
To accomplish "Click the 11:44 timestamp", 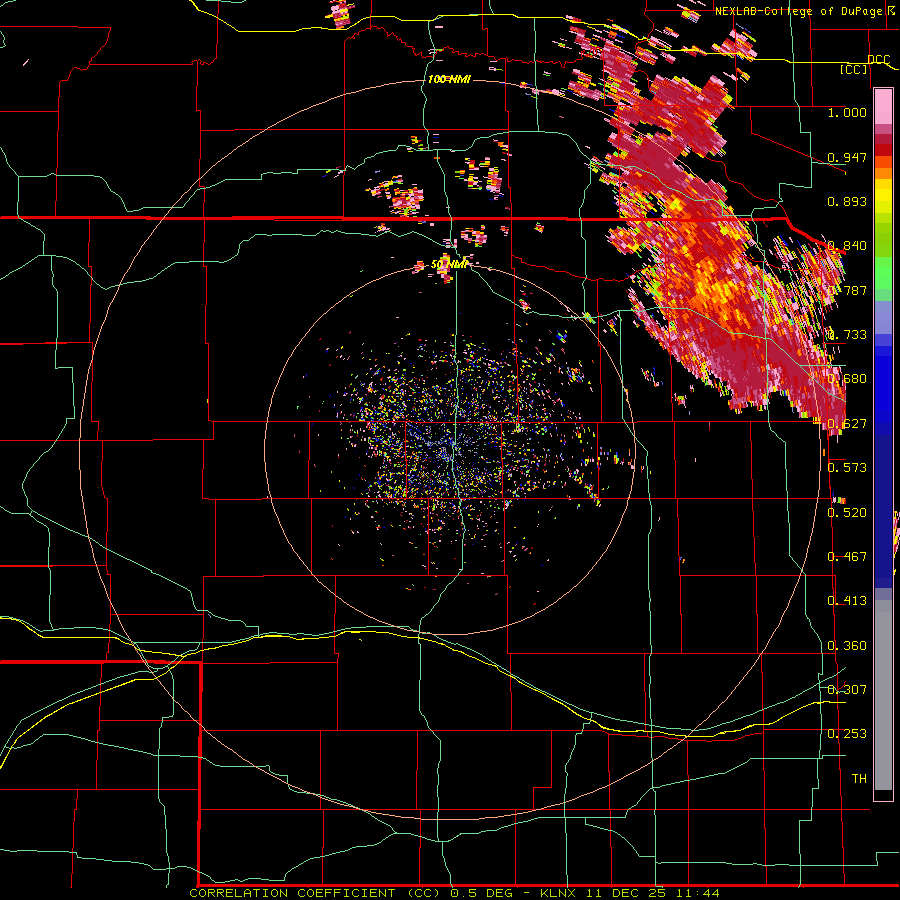I will [x=696, y=893].
